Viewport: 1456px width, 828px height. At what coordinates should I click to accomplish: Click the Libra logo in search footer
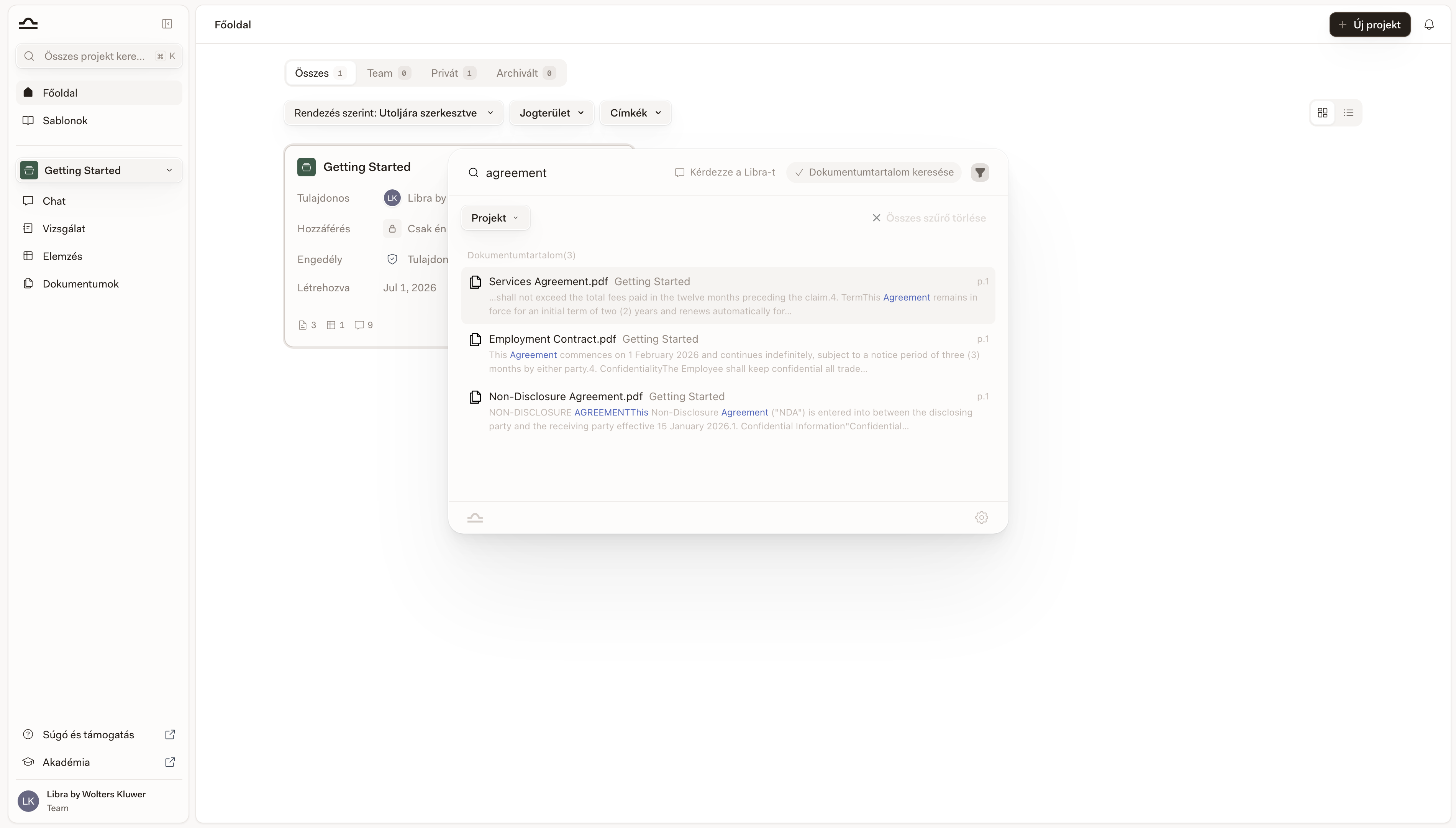tap(475, 517)
